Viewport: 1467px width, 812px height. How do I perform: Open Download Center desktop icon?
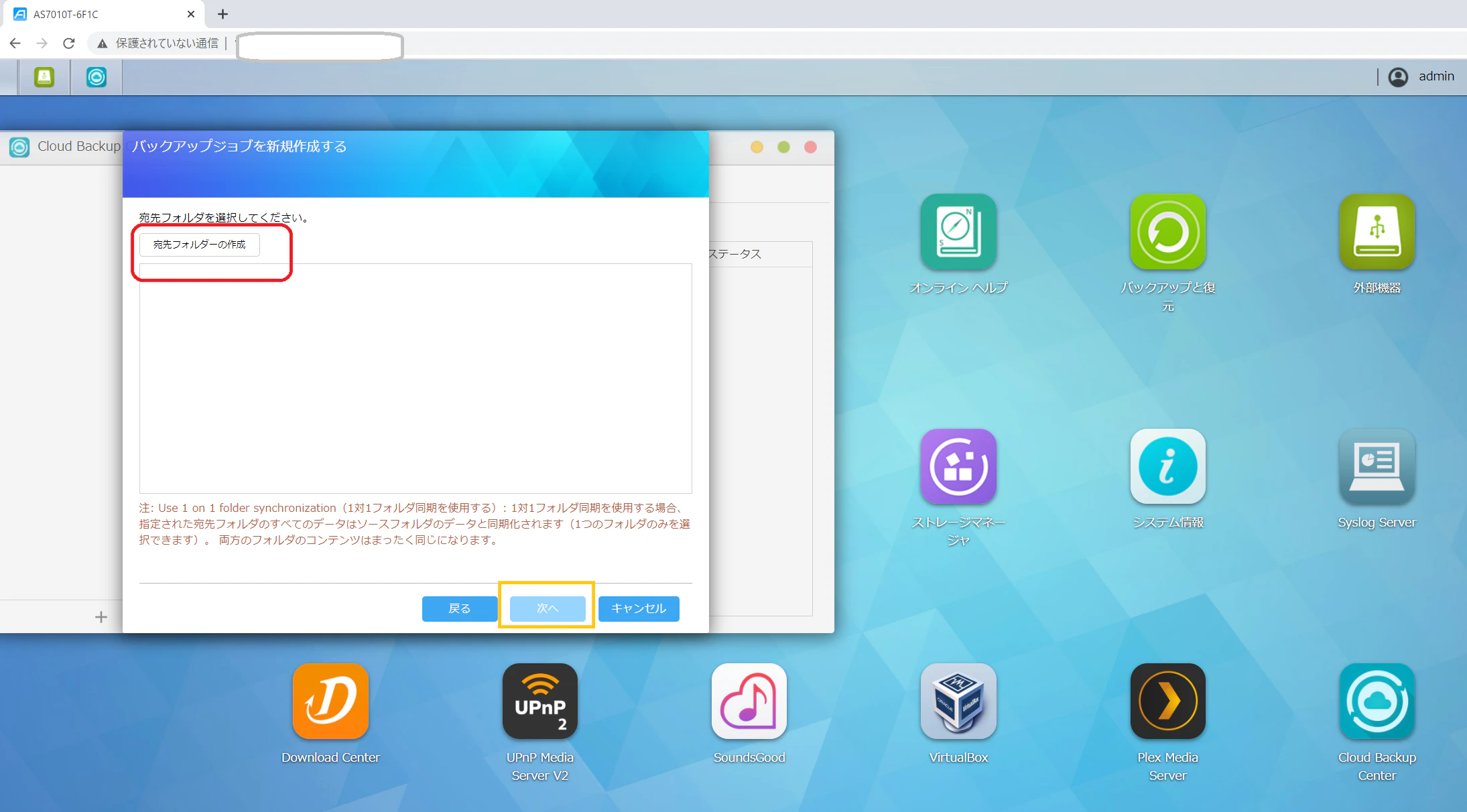point(330,701)
